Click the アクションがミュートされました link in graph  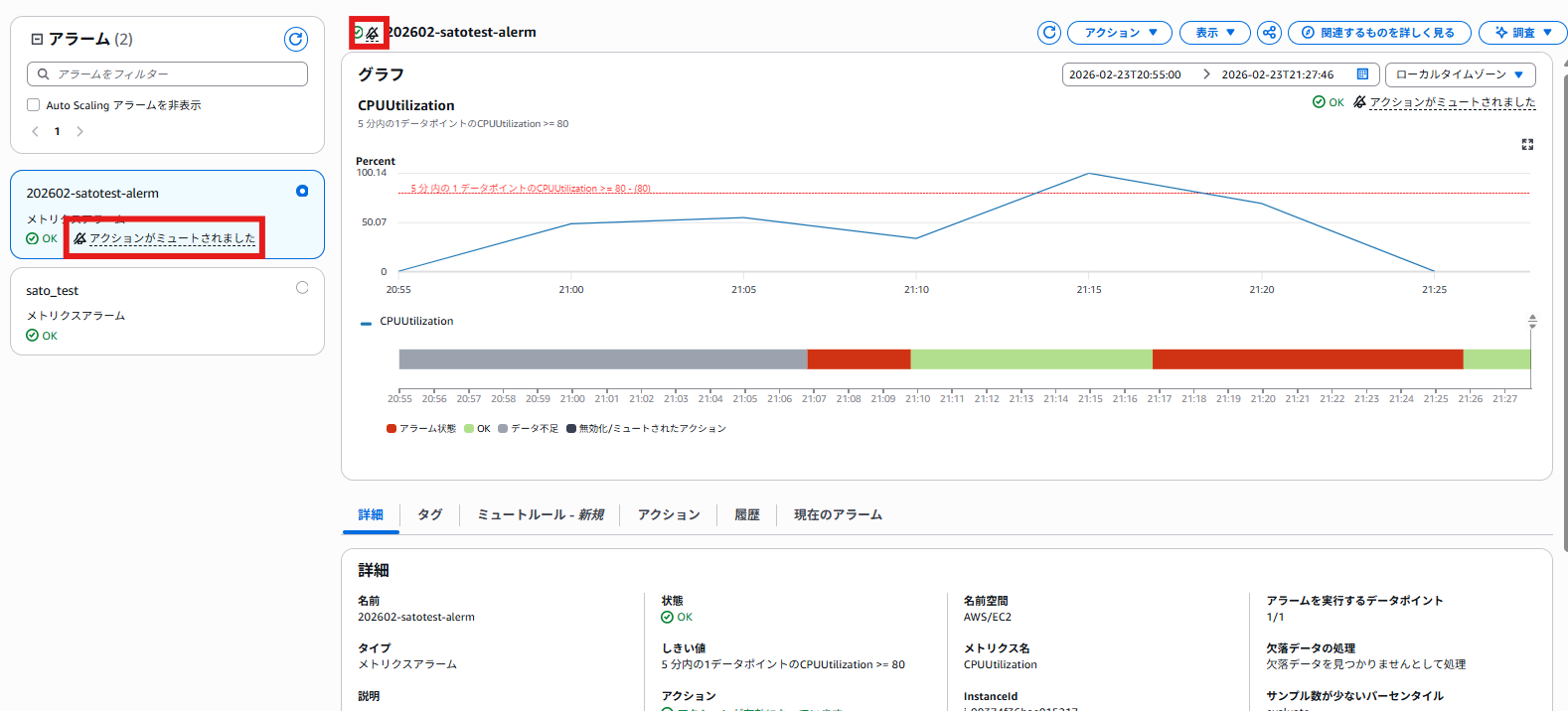click(x=1452, y=102)
